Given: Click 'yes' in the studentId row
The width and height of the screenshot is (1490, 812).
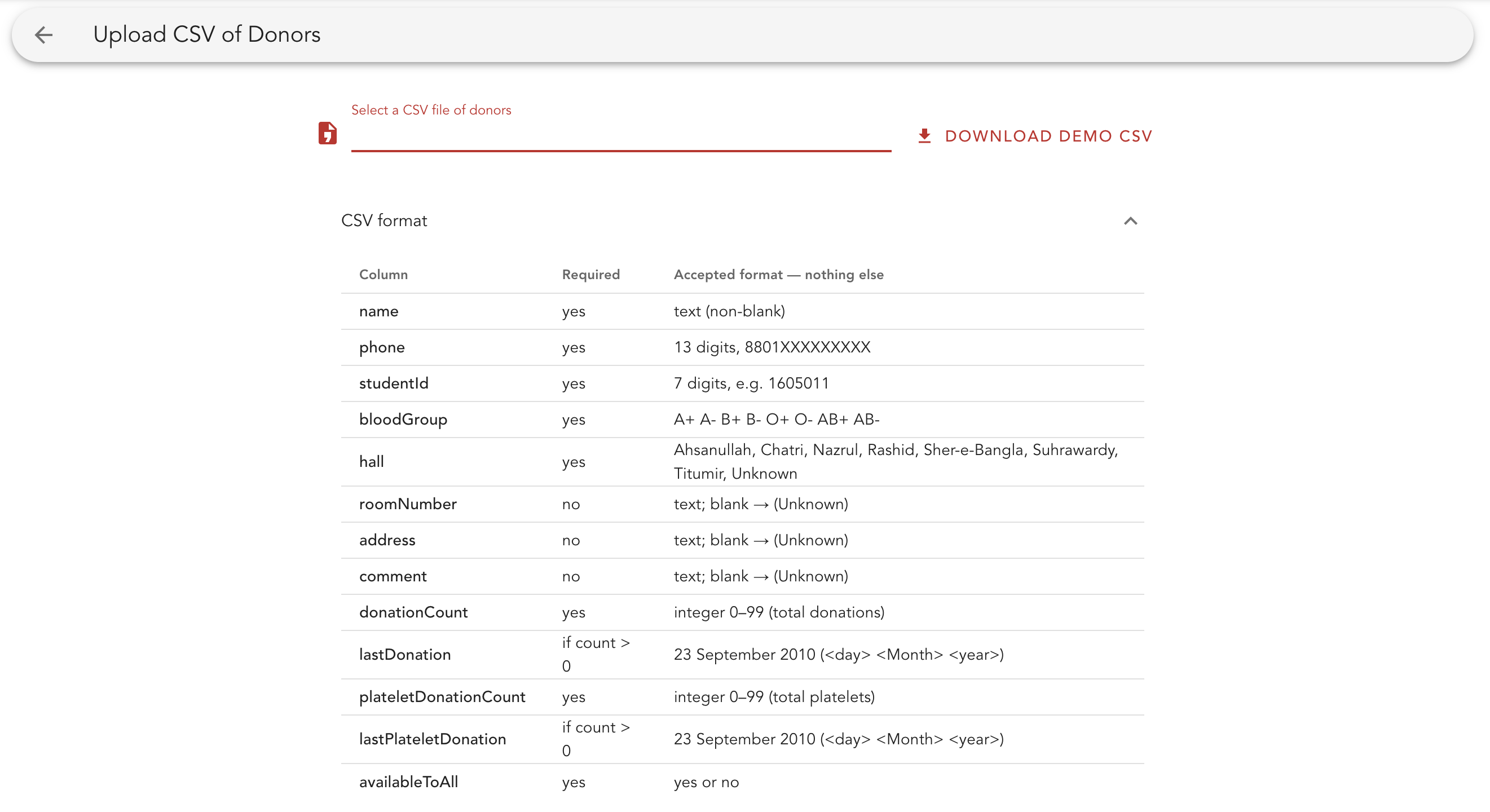Looking at the screenshot, I should click(x=573, y=383).
